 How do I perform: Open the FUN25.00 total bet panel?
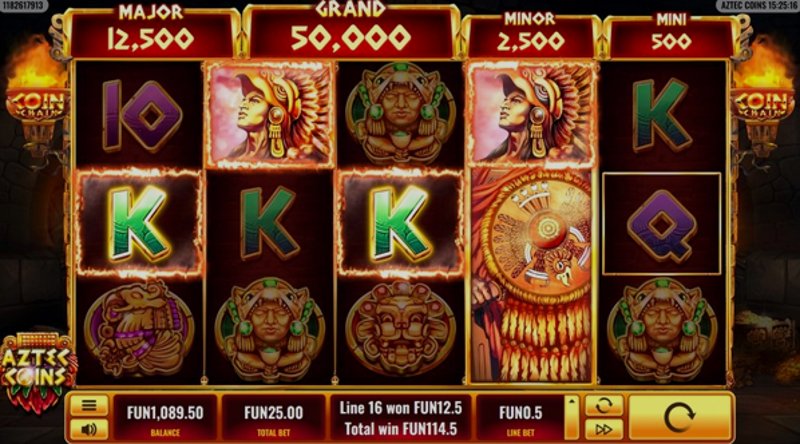pyautogui.click(x=273, y=417)
